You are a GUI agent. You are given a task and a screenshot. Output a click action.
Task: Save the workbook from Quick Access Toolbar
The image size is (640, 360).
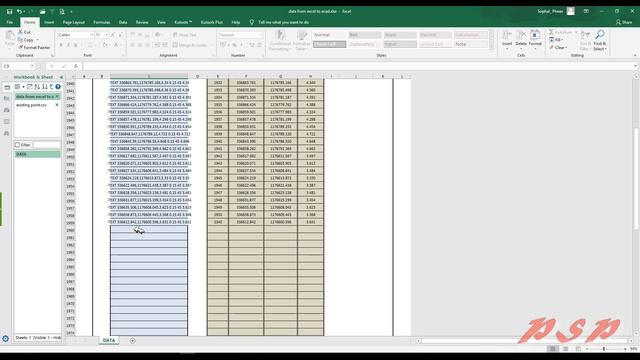point(9,11)
